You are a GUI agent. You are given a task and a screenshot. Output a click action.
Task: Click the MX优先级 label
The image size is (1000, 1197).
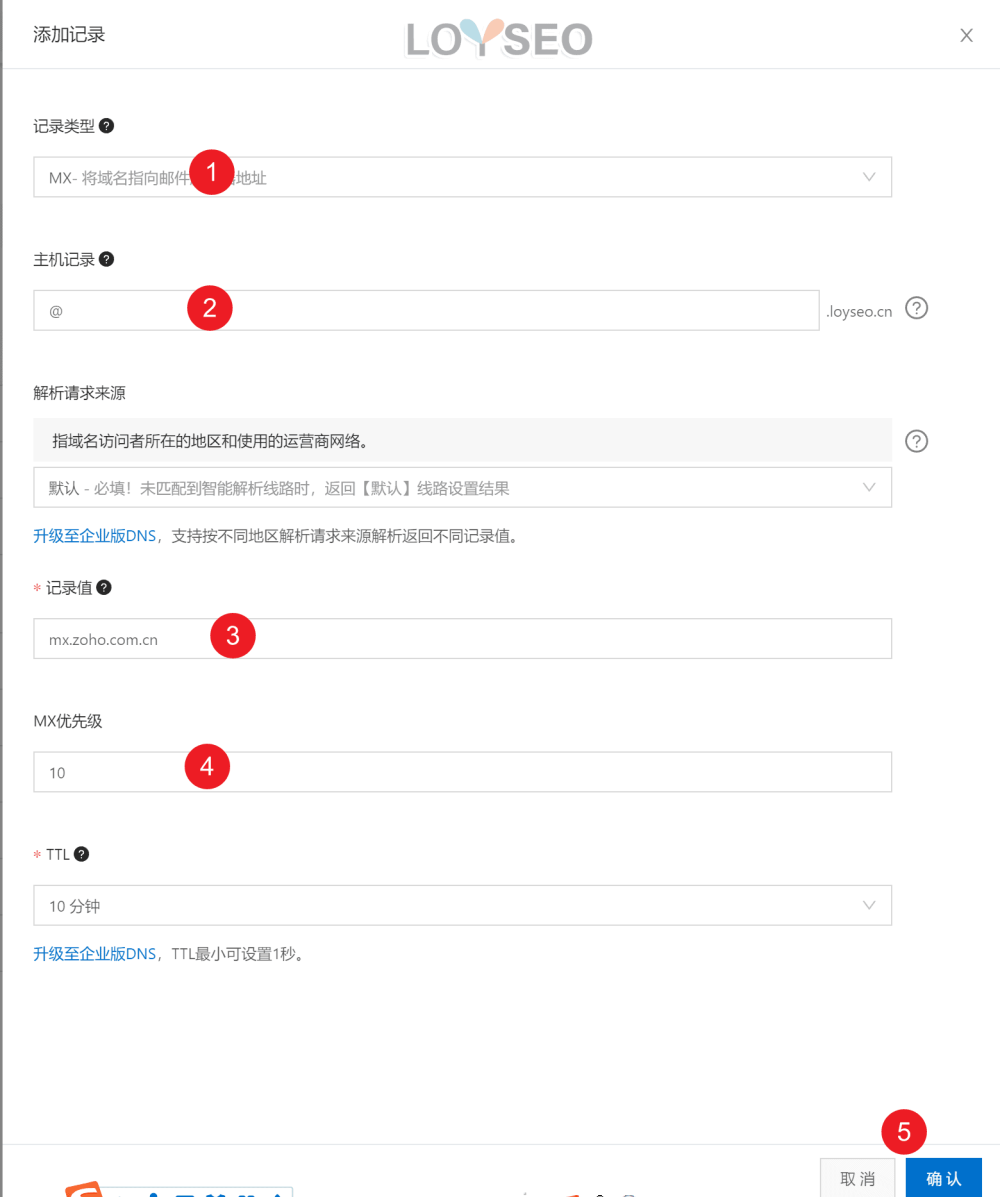[68, 721]
